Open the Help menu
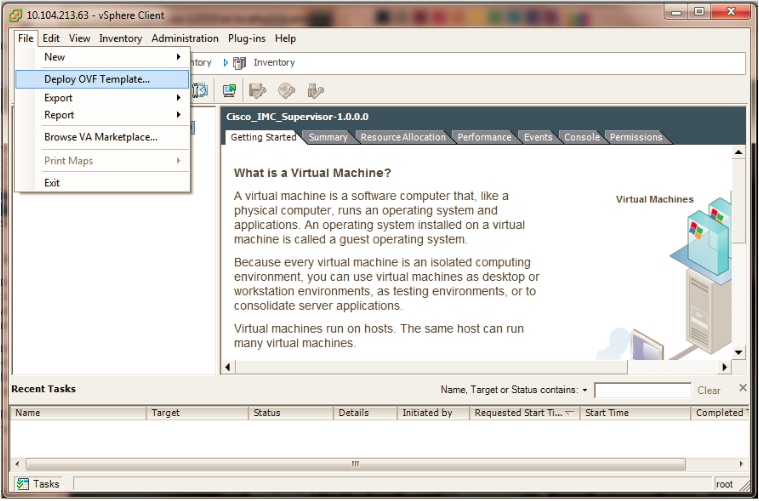Screen dimensions: 759x501 point(285,38)
